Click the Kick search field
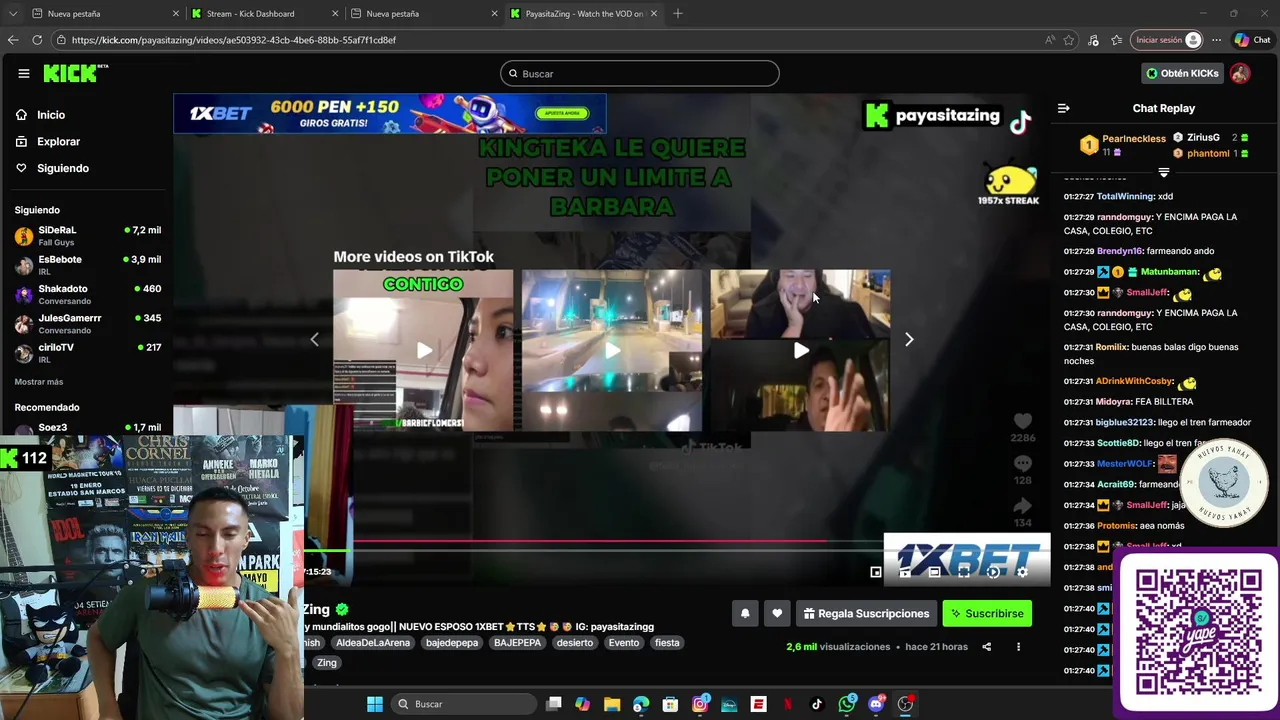The height and width of the screenshot is (720, 1280). point(640,73)
